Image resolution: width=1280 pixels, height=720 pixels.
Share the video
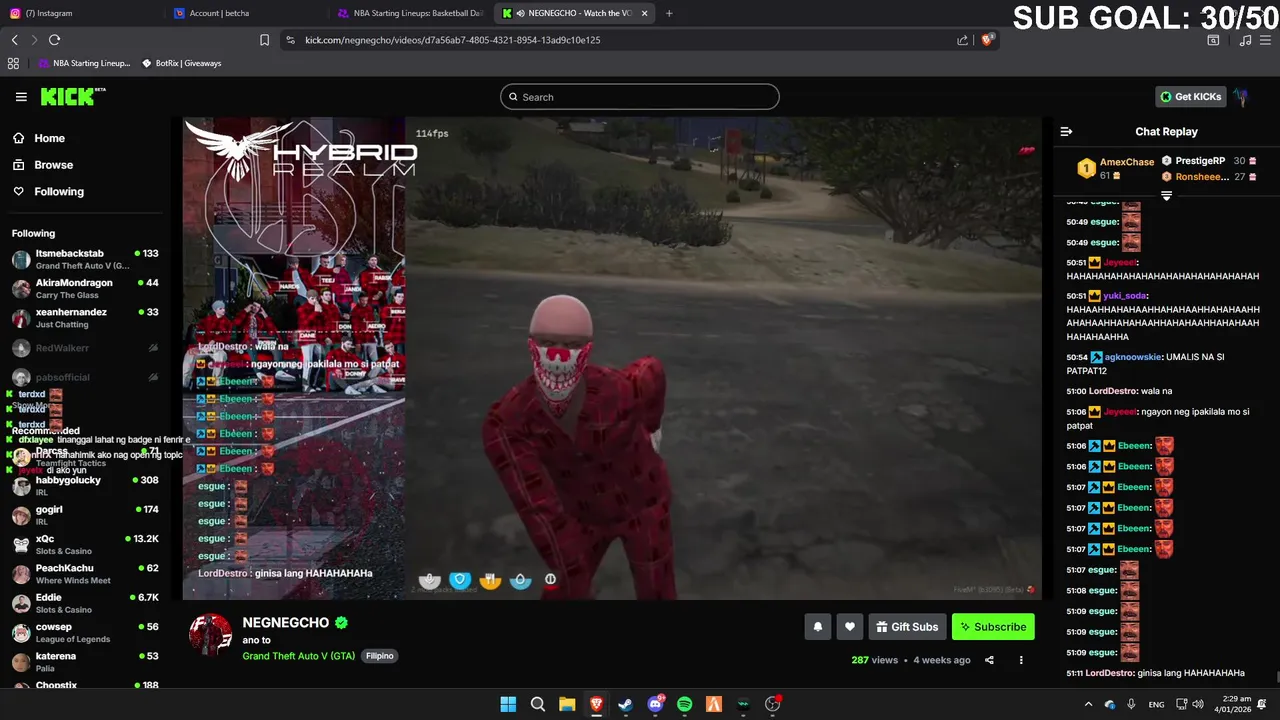coord(989,660)
